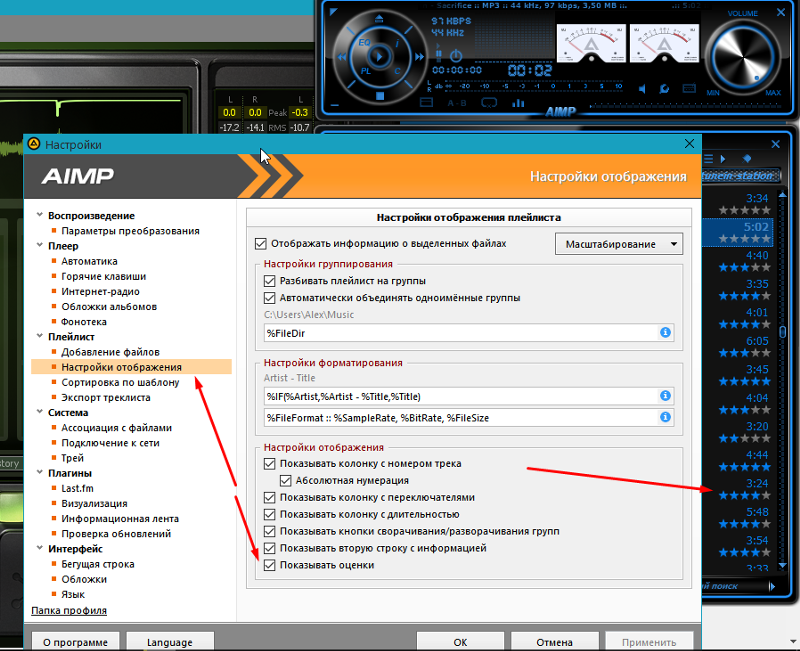Click info icon beside %FileFormat field
Viewport: 800px width, 651px height.
point(665,417)
